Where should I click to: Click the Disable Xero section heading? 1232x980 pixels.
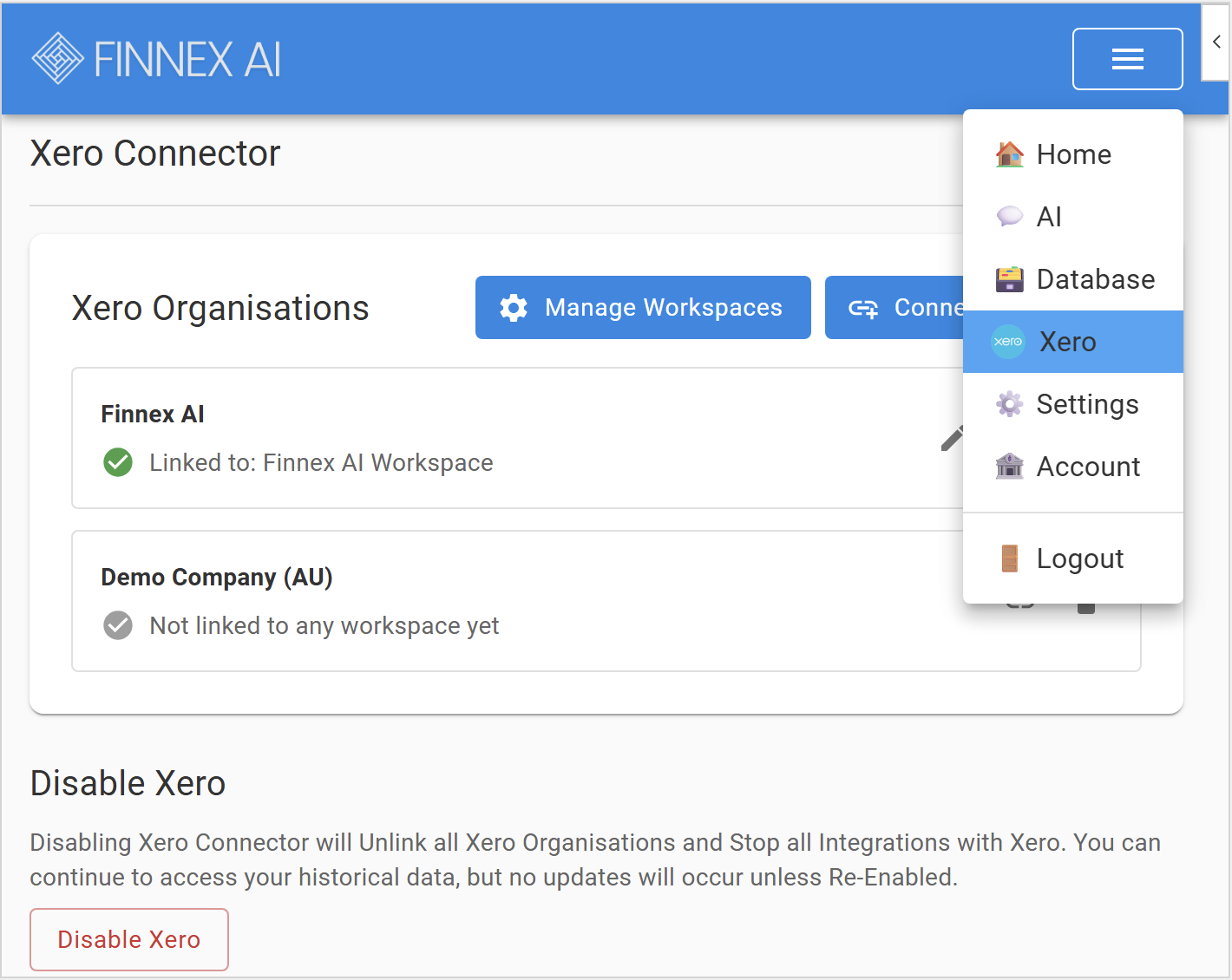click(128, 783)
